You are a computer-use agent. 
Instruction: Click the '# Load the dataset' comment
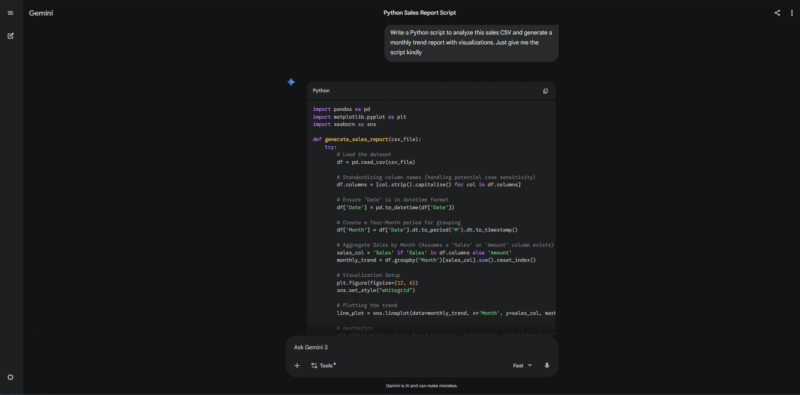(x=363, y=155)
